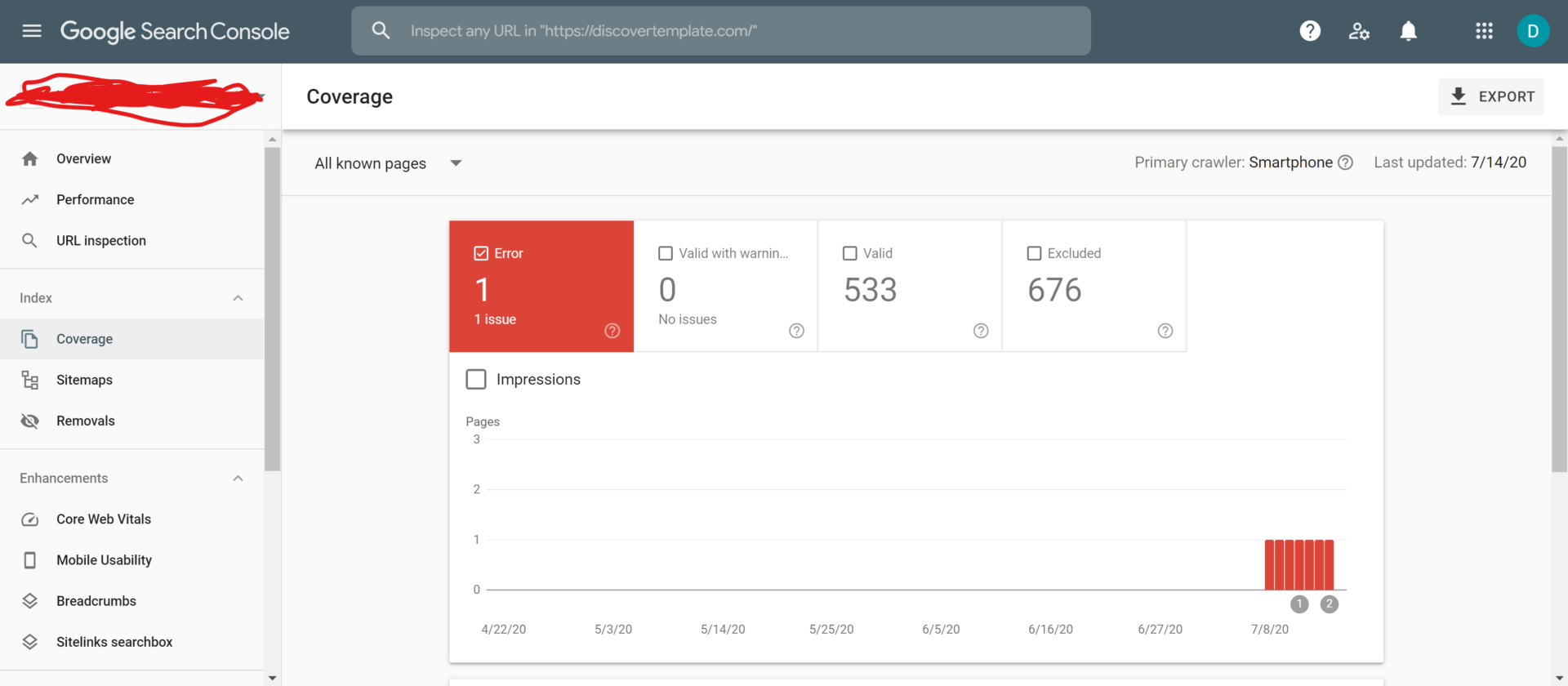
Task: Click the Export label
Action: click(x=1507, y=96)
